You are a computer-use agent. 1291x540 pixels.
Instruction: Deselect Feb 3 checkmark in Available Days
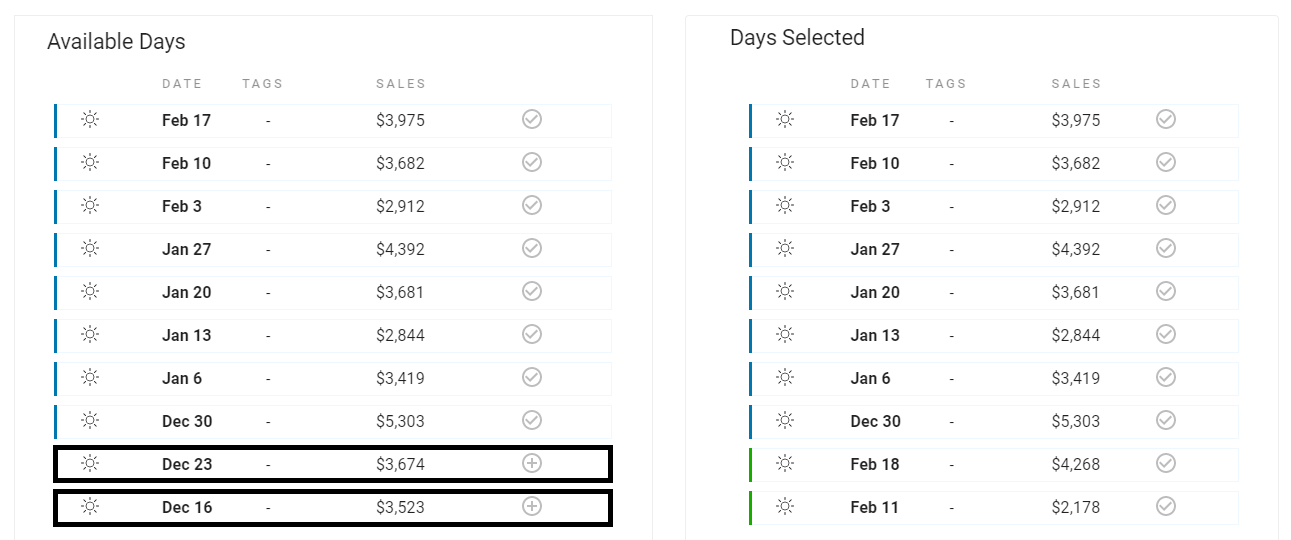point(532,205)
